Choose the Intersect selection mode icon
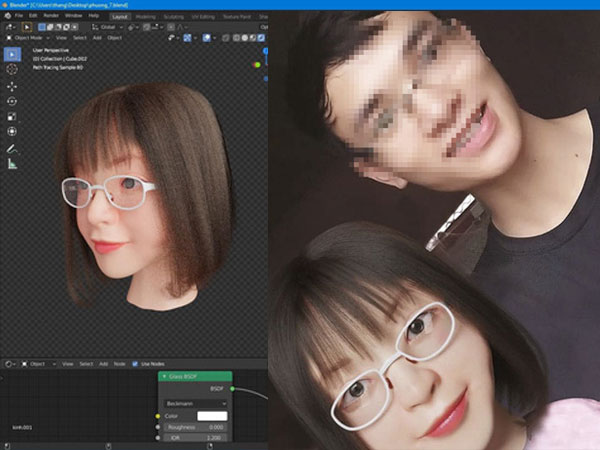The image size is (600, 450). click(74, 27)
